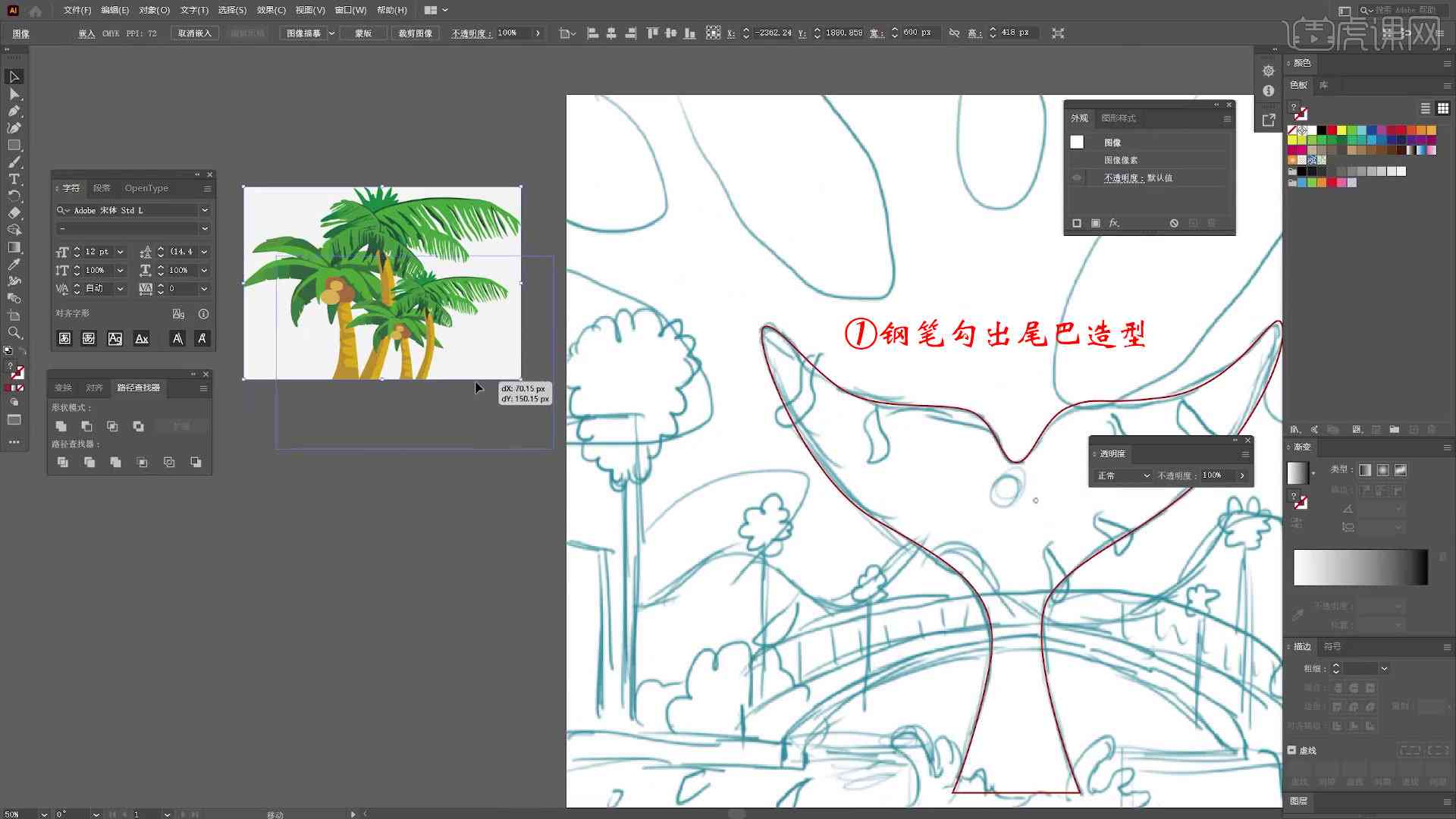The image size is (1456, 819).
Task: Click the 图像描摹 button
Action: click(x=303, y=33)
